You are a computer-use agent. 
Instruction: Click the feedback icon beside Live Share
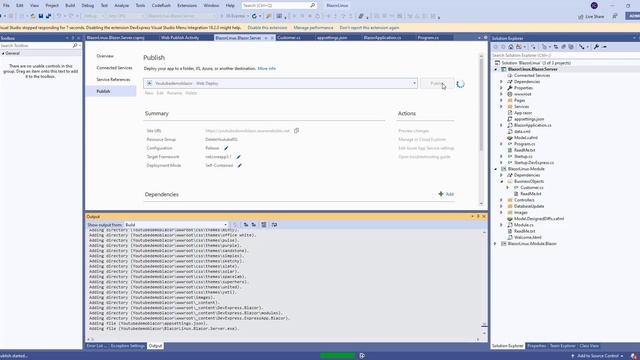pos(615,16)
